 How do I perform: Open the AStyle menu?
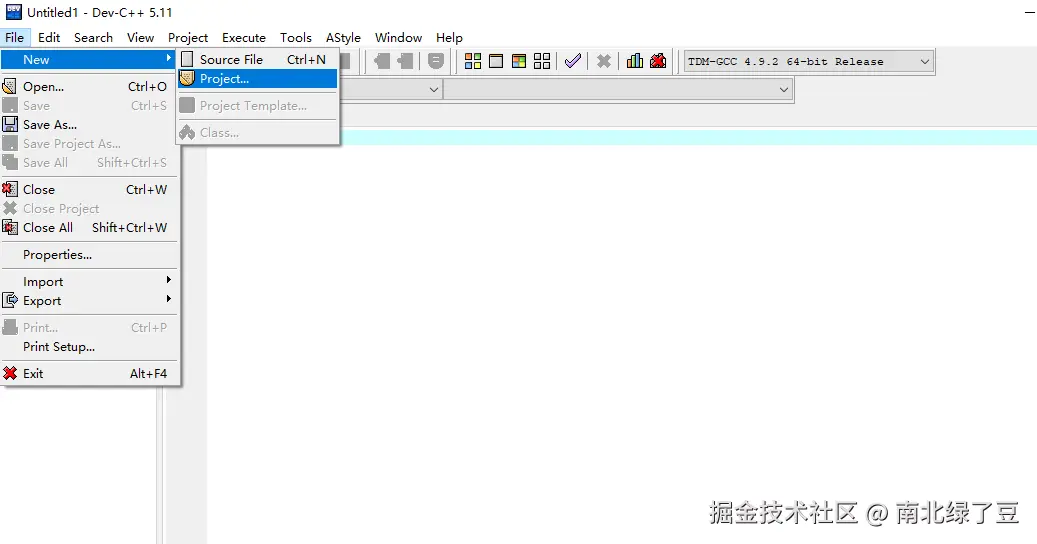click(x=343, y=38)
